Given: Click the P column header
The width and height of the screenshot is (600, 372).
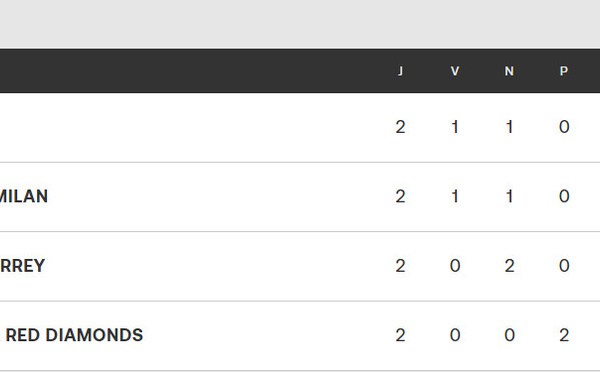Looking at the screenshot, I should point(564,71).
